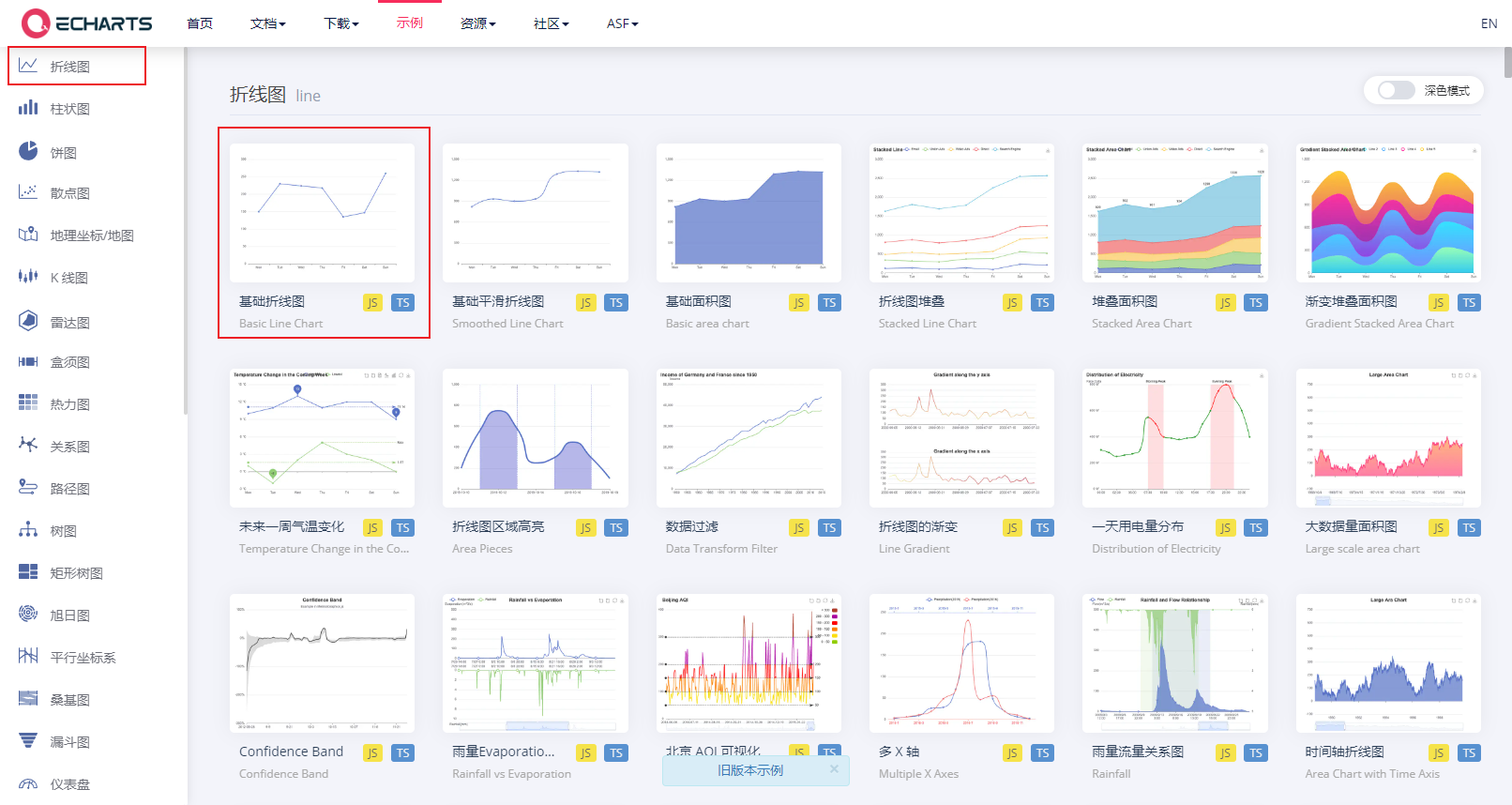Open the 多 X 轴 thumbnail
The height and width of the screenshot is (805, 1512).
[961, 663]
